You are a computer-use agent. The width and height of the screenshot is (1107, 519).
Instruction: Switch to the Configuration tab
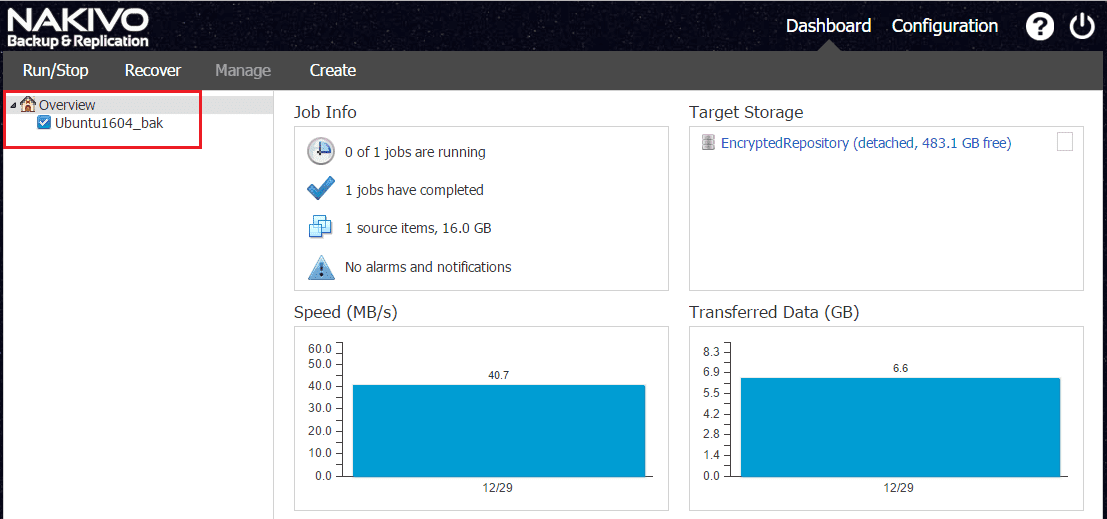(945, 26)
